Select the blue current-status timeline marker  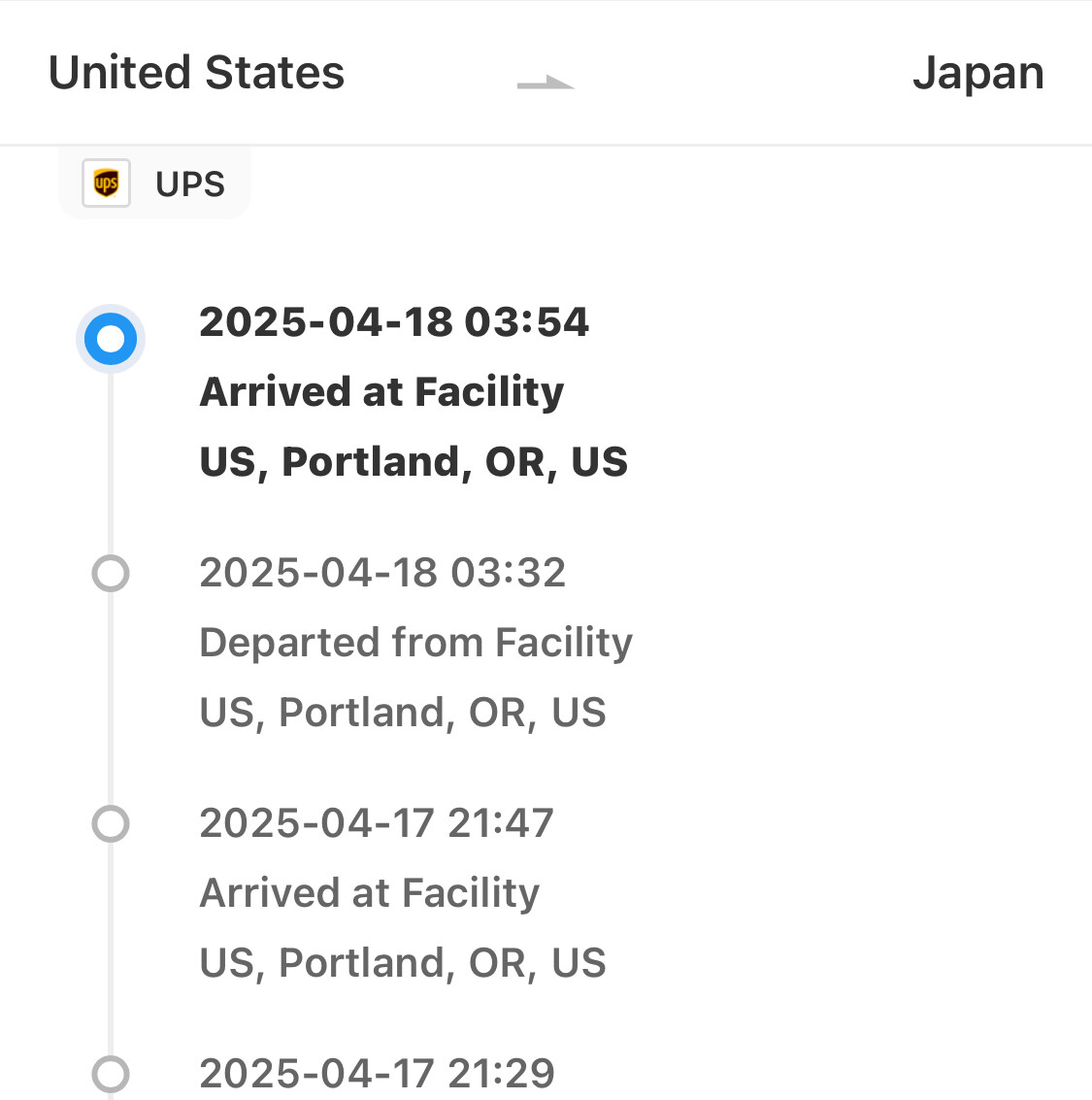pos(111,339)
